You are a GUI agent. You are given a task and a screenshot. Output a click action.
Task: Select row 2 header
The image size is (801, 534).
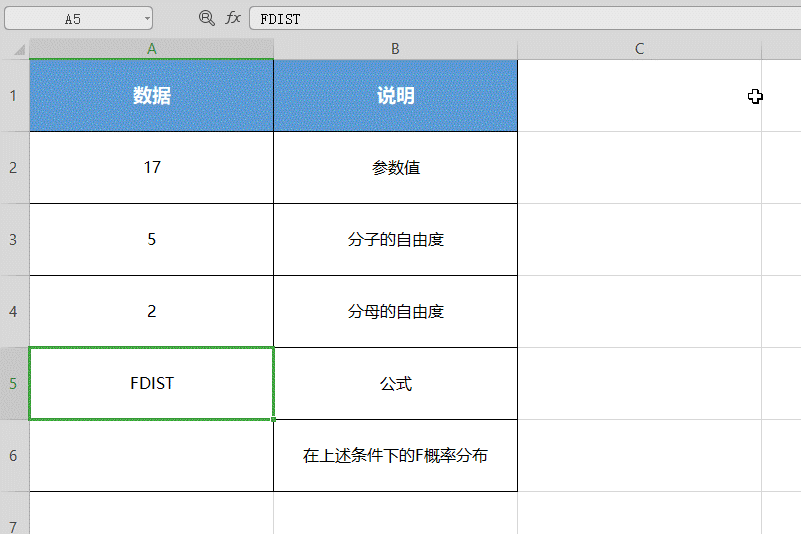14,168
